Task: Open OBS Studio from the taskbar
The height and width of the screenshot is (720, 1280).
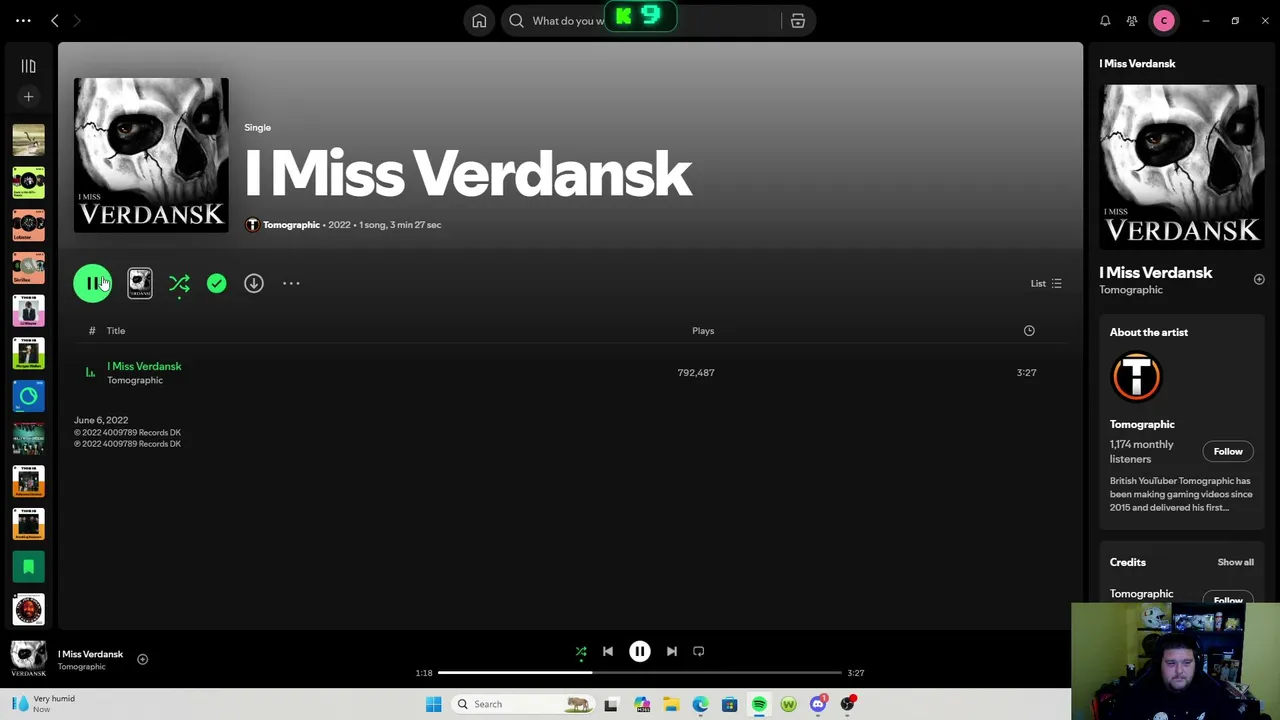Action: tap(848, 704)
